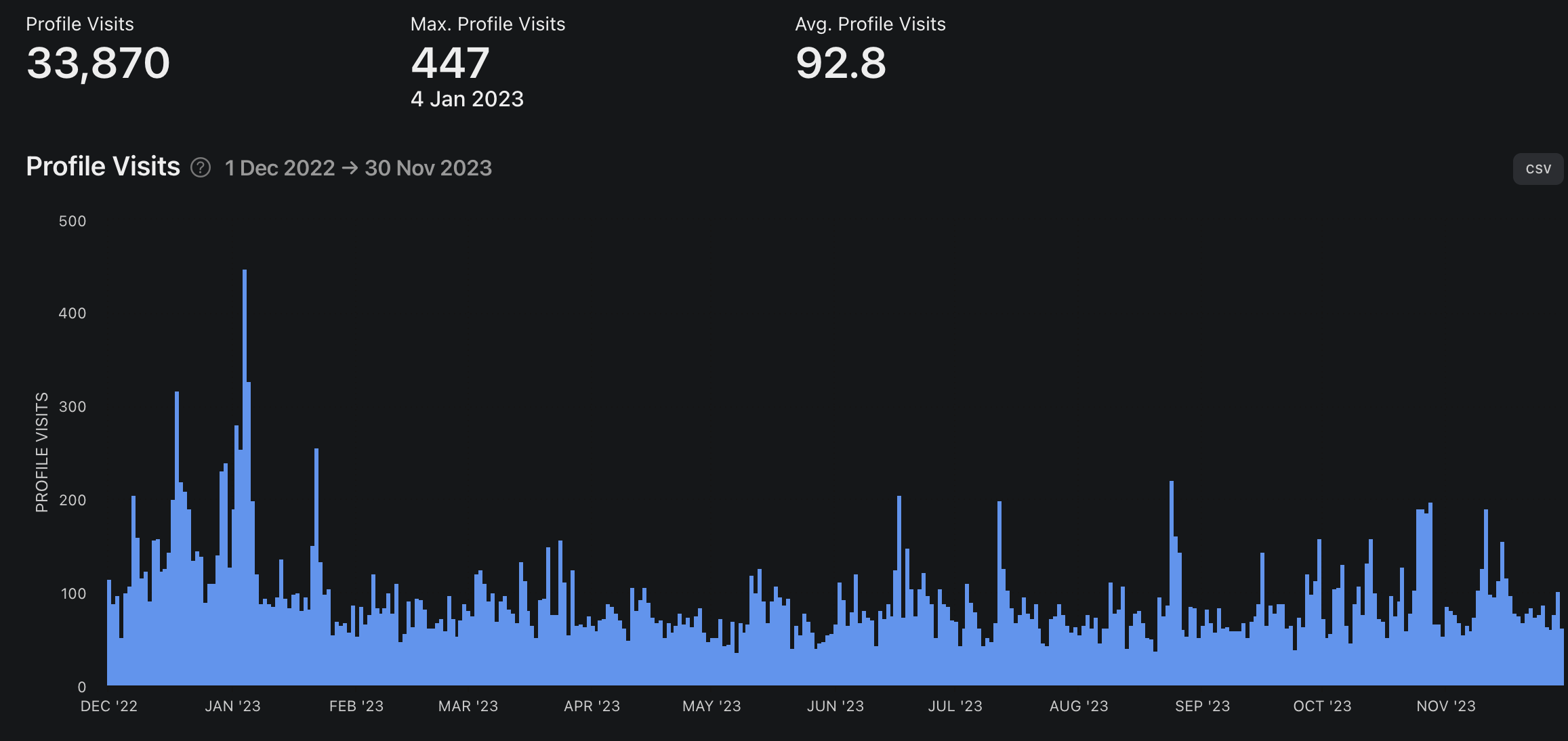Click the vertical PROFILE VISITS axis title
Image resolution: width=1568 pixels, height=741 pixels.
[x=42, y=452]
